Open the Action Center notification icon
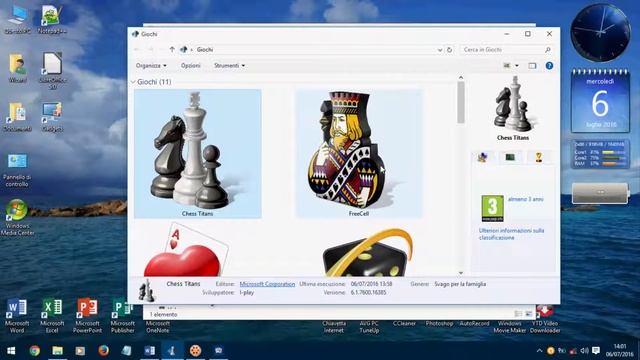The height and width of the screenshot is (360, 640). 596,351
